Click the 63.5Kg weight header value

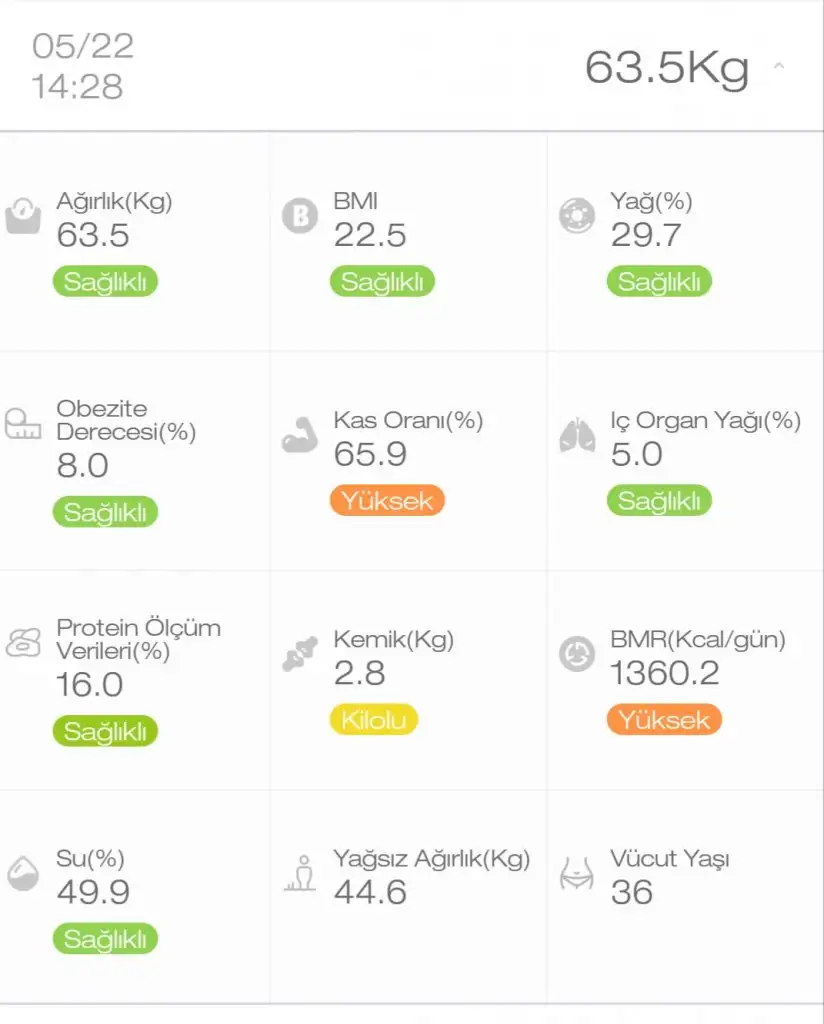pyautogui.click(x=666, y=67)
